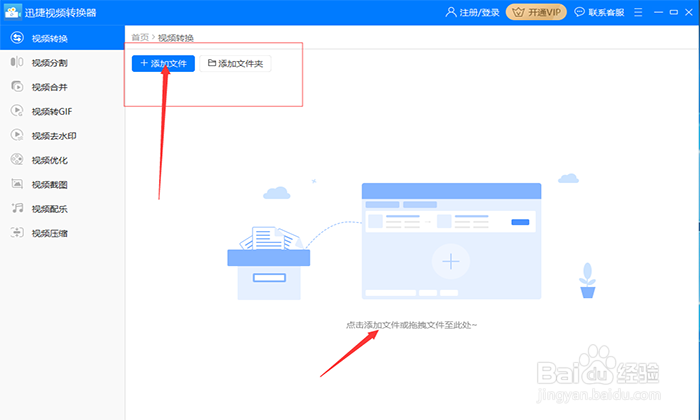Viewport: 700px width, 420px height.
Task: Click the VIP crown icon
Action: [x=518, y=12]
